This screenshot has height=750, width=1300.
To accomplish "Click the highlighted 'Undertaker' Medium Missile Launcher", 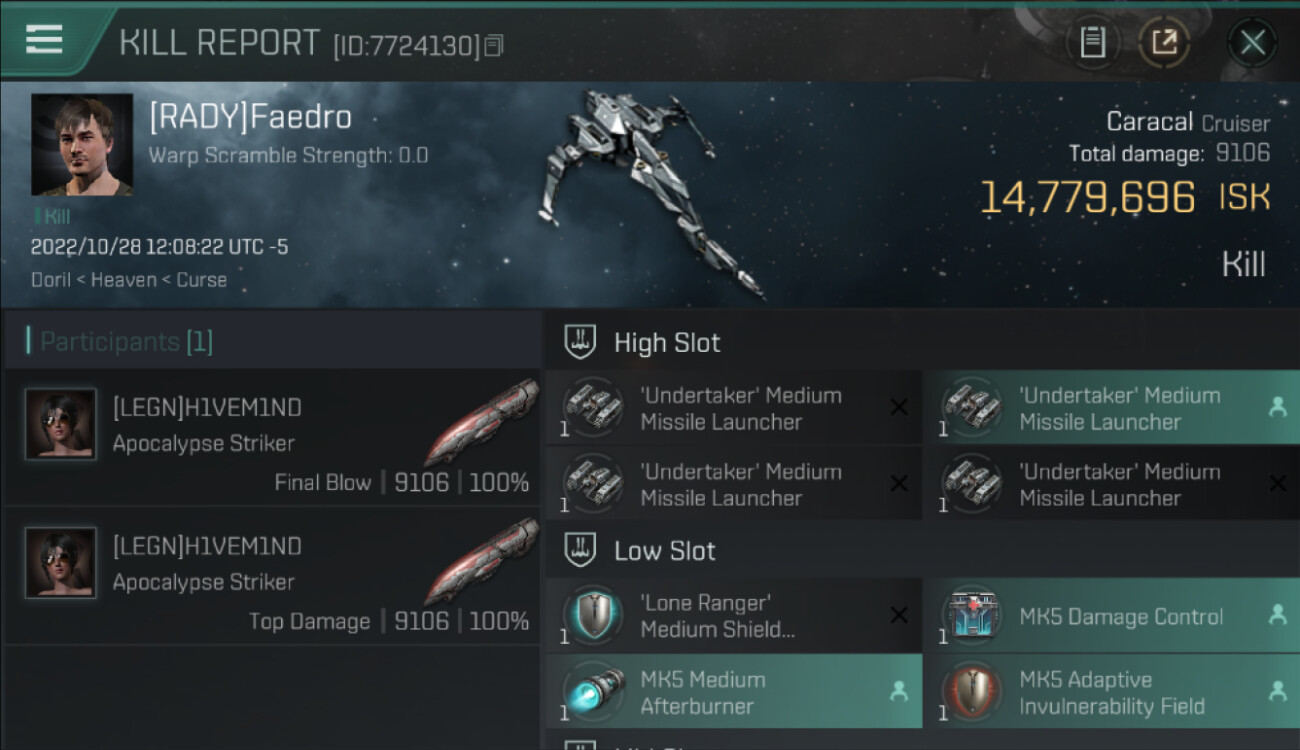I will [x=1111, y=408].
